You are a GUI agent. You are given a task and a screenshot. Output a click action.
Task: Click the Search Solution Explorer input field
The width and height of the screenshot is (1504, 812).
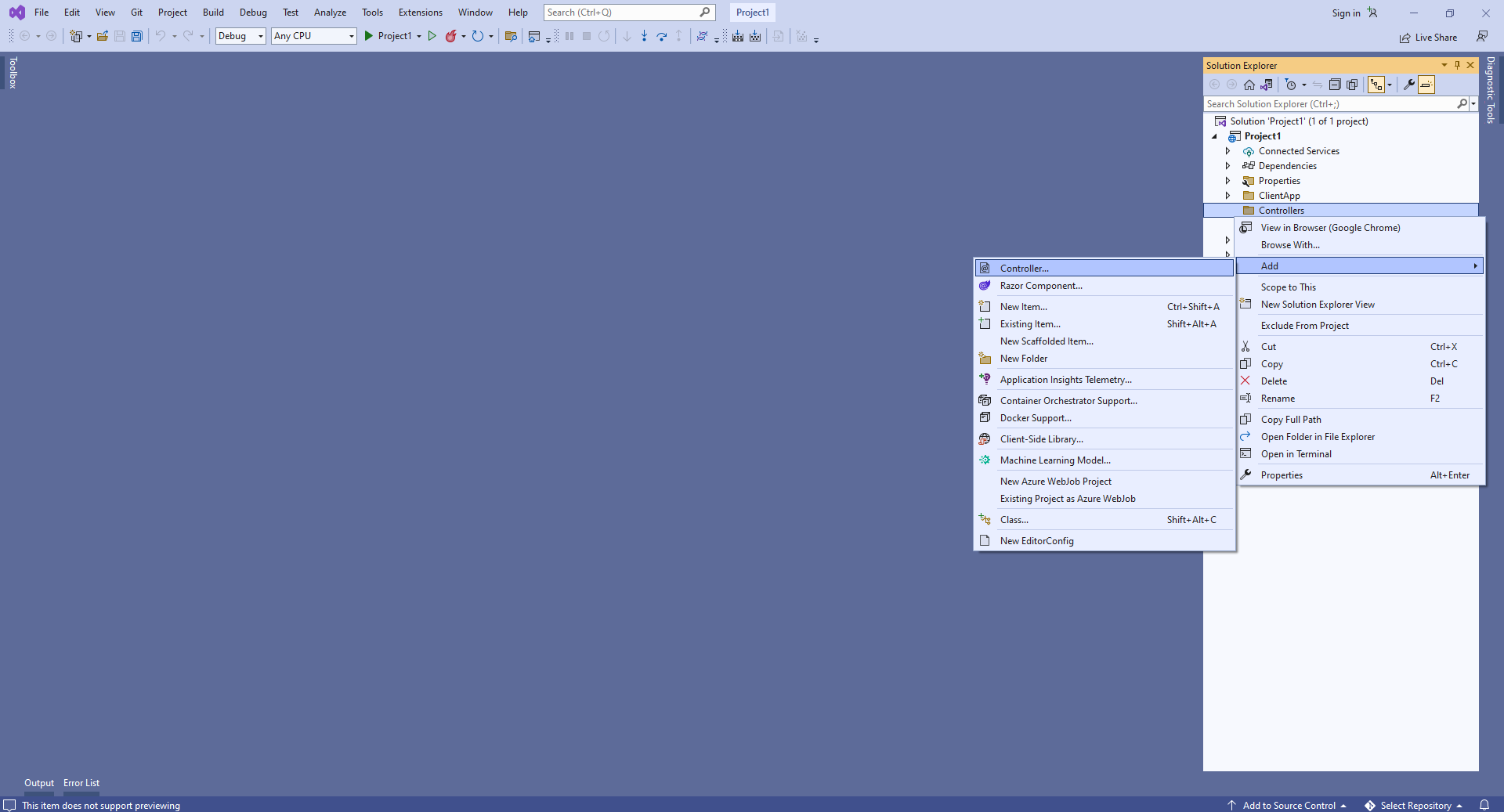tap(1329, 104)
